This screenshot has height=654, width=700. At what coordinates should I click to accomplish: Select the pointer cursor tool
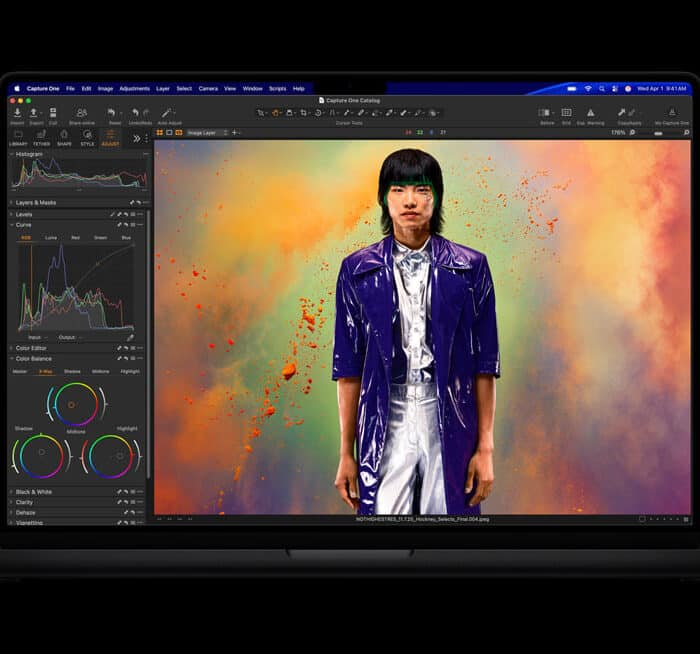[x=260, y=113]
